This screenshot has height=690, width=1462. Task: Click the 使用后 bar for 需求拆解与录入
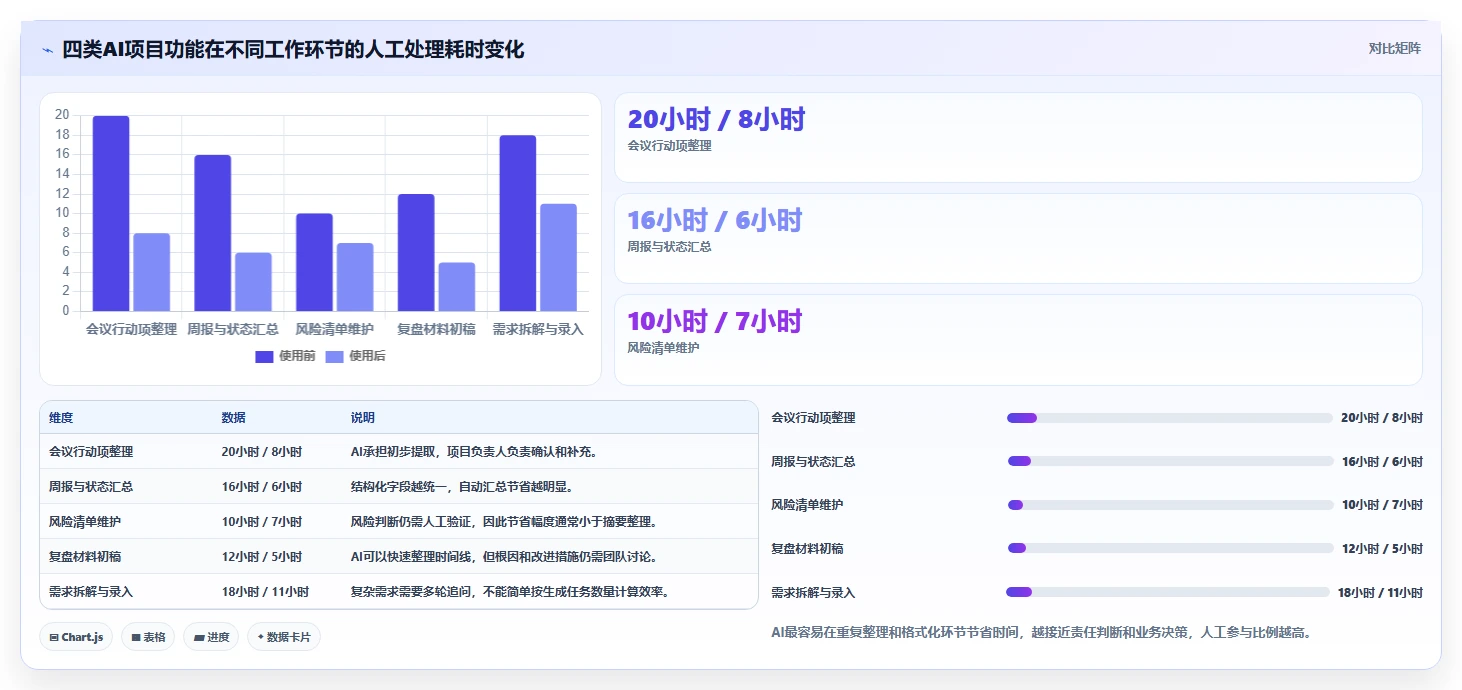click(x=559, y=257)
